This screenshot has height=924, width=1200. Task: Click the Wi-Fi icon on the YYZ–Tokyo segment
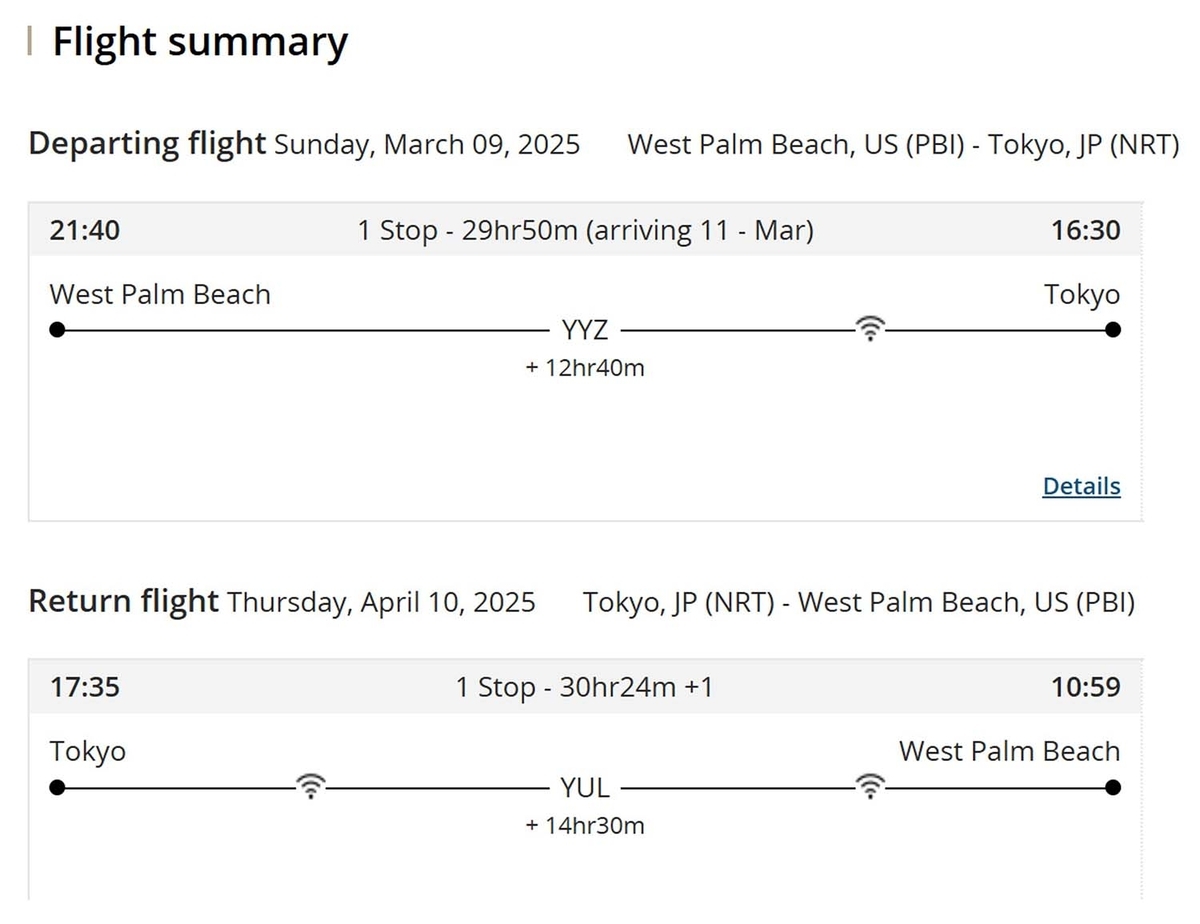(x=871, y=329)
